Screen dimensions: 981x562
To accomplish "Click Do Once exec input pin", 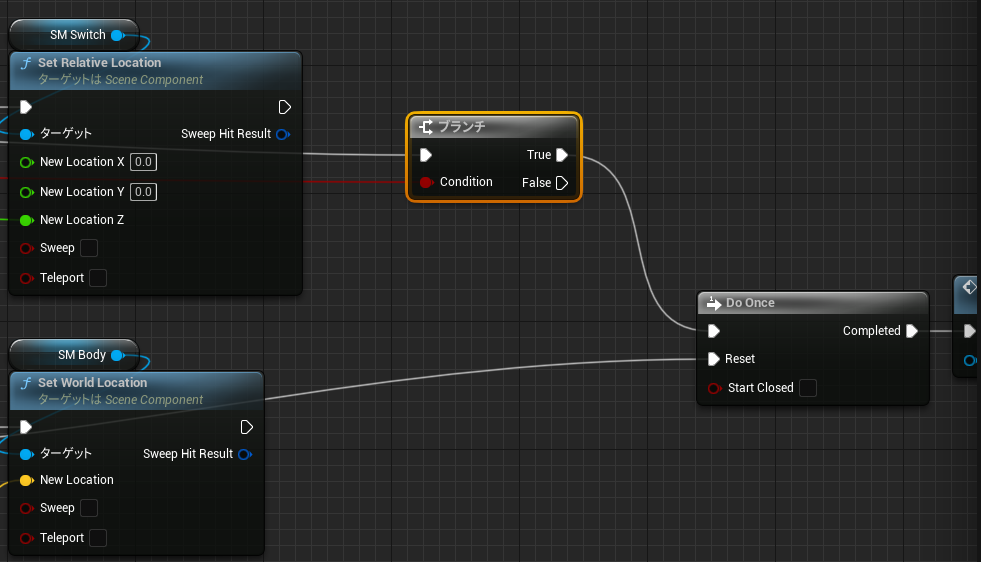I will [x=714, y=330].
